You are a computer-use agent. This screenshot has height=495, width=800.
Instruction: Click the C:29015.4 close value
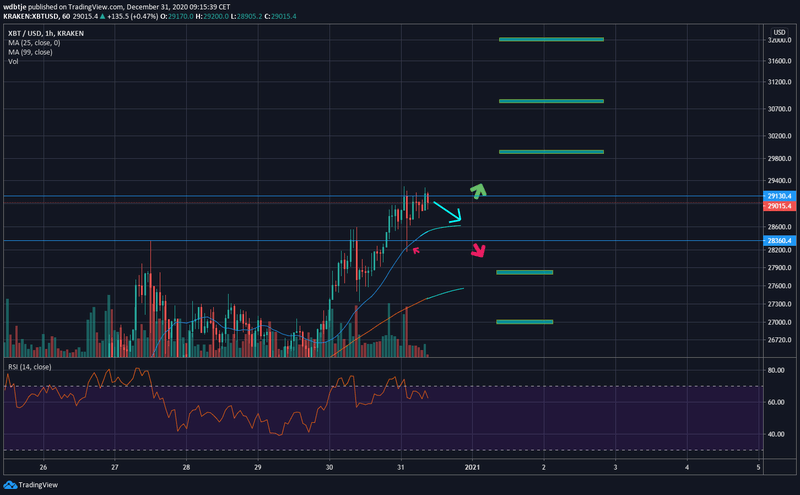coord(280,16)
